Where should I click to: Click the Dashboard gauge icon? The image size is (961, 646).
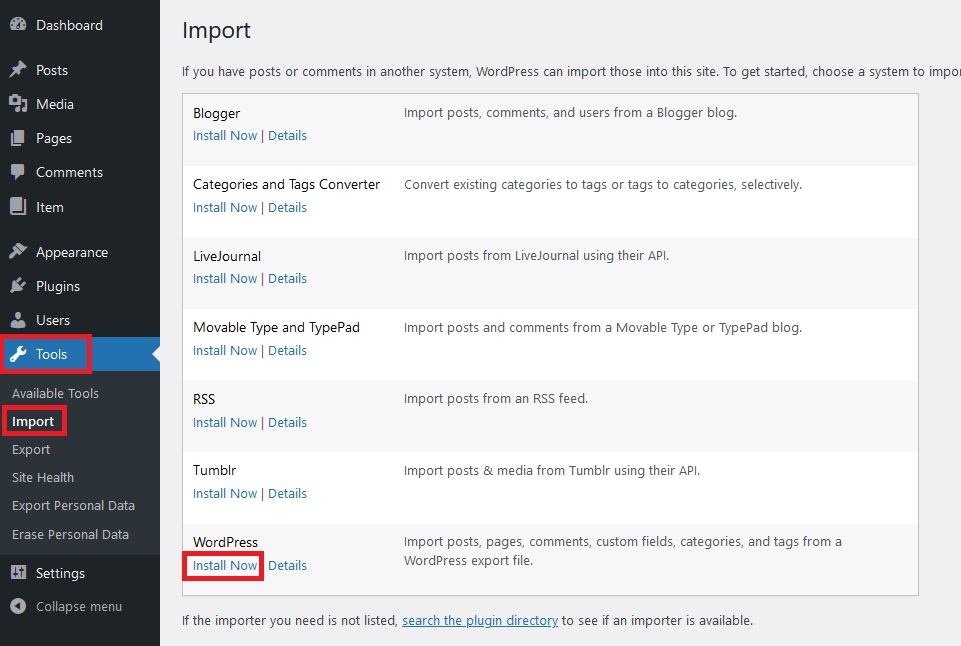coord(18,25)
